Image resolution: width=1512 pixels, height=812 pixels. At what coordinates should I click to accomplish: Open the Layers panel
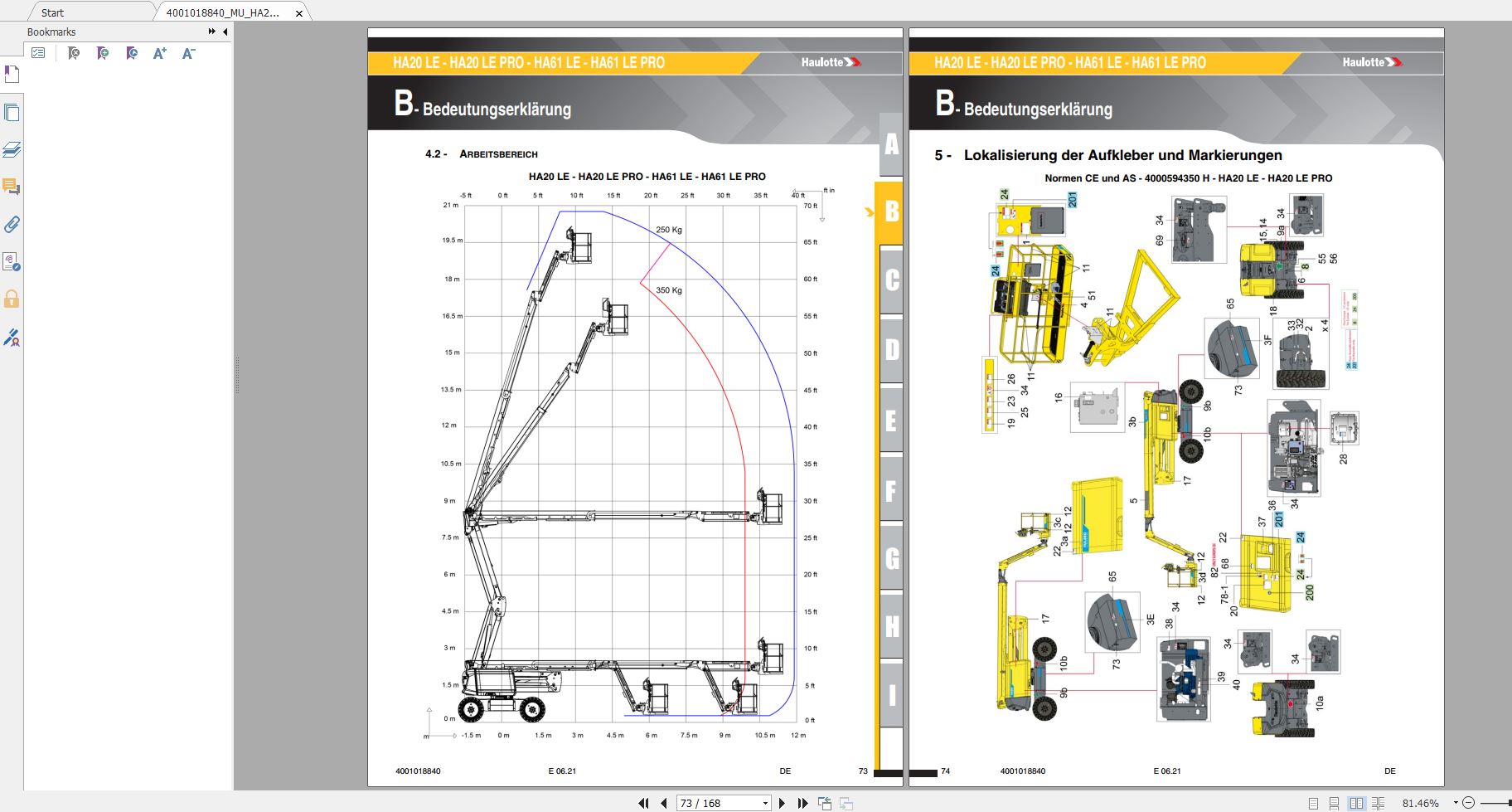click(x=12, y=148)
